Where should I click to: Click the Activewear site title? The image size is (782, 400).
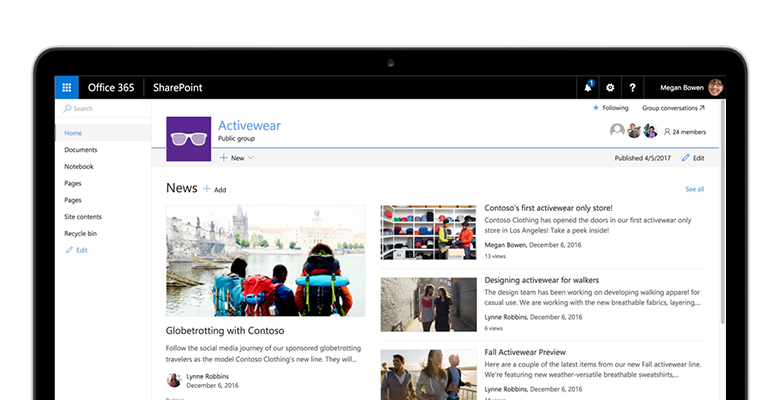(x=249, y=125)
